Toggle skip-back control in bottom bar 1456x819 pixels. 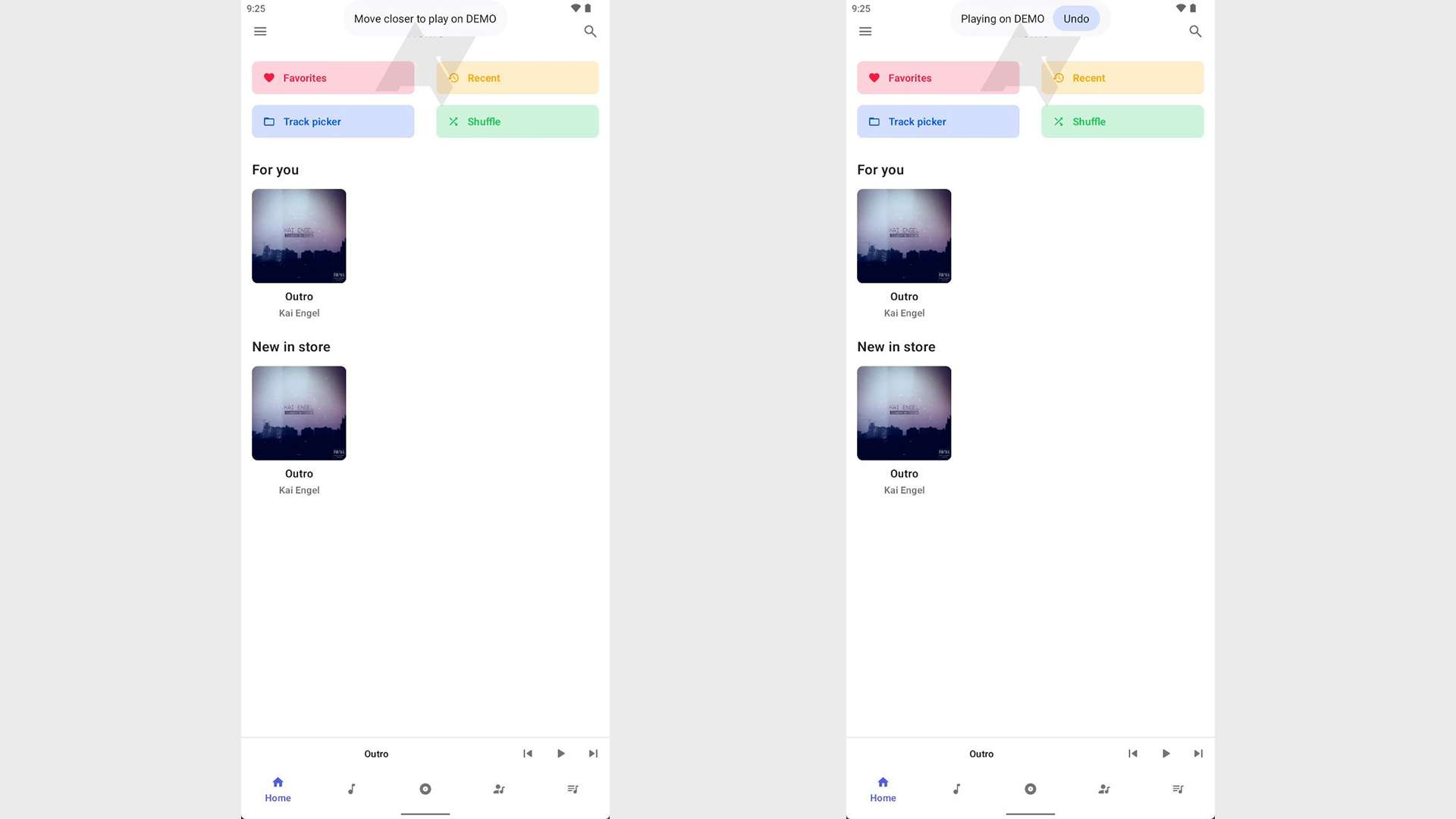point(527,753)
